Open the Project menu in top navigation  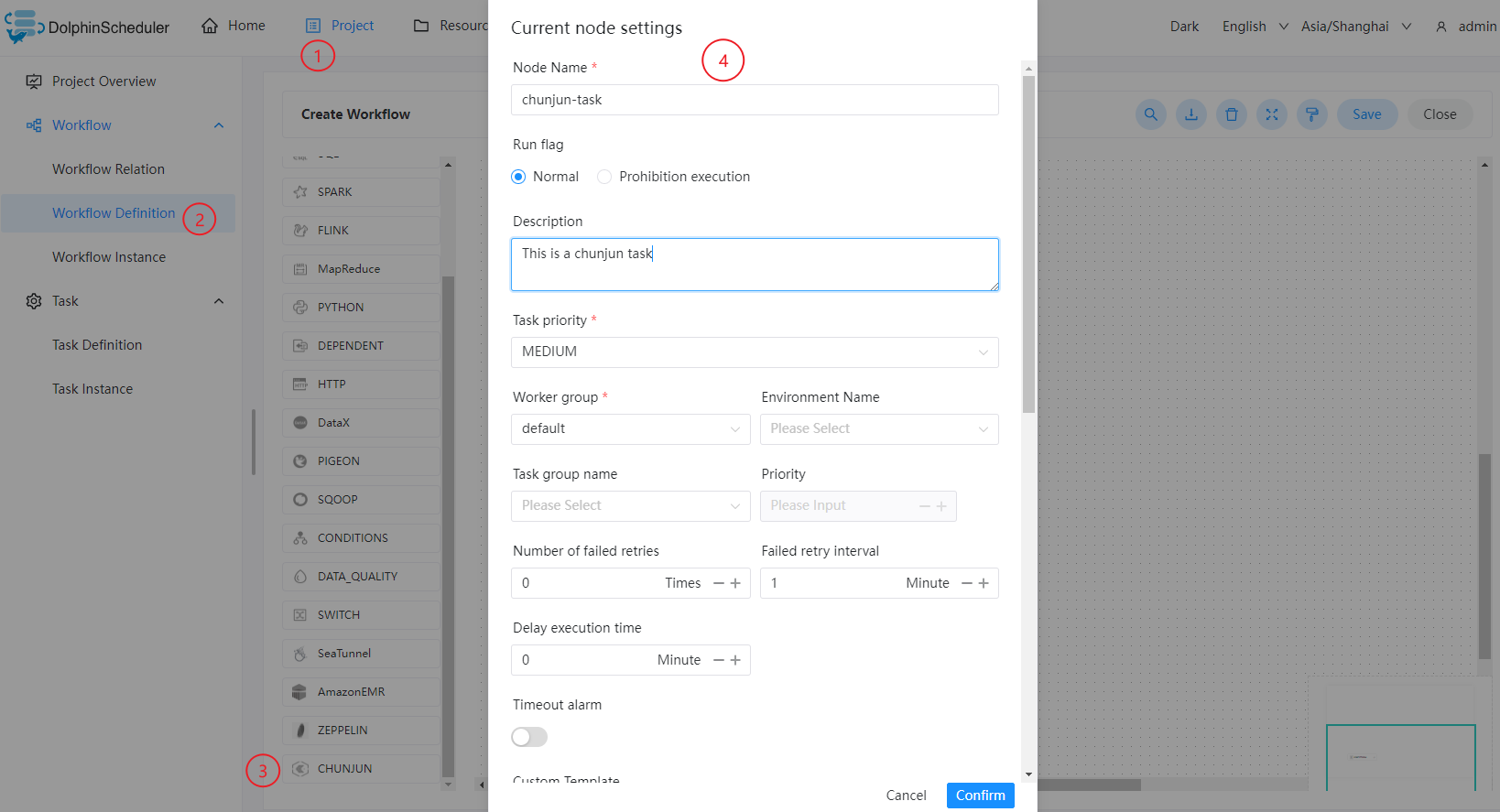pyautogui.click(x=340, y=26)
